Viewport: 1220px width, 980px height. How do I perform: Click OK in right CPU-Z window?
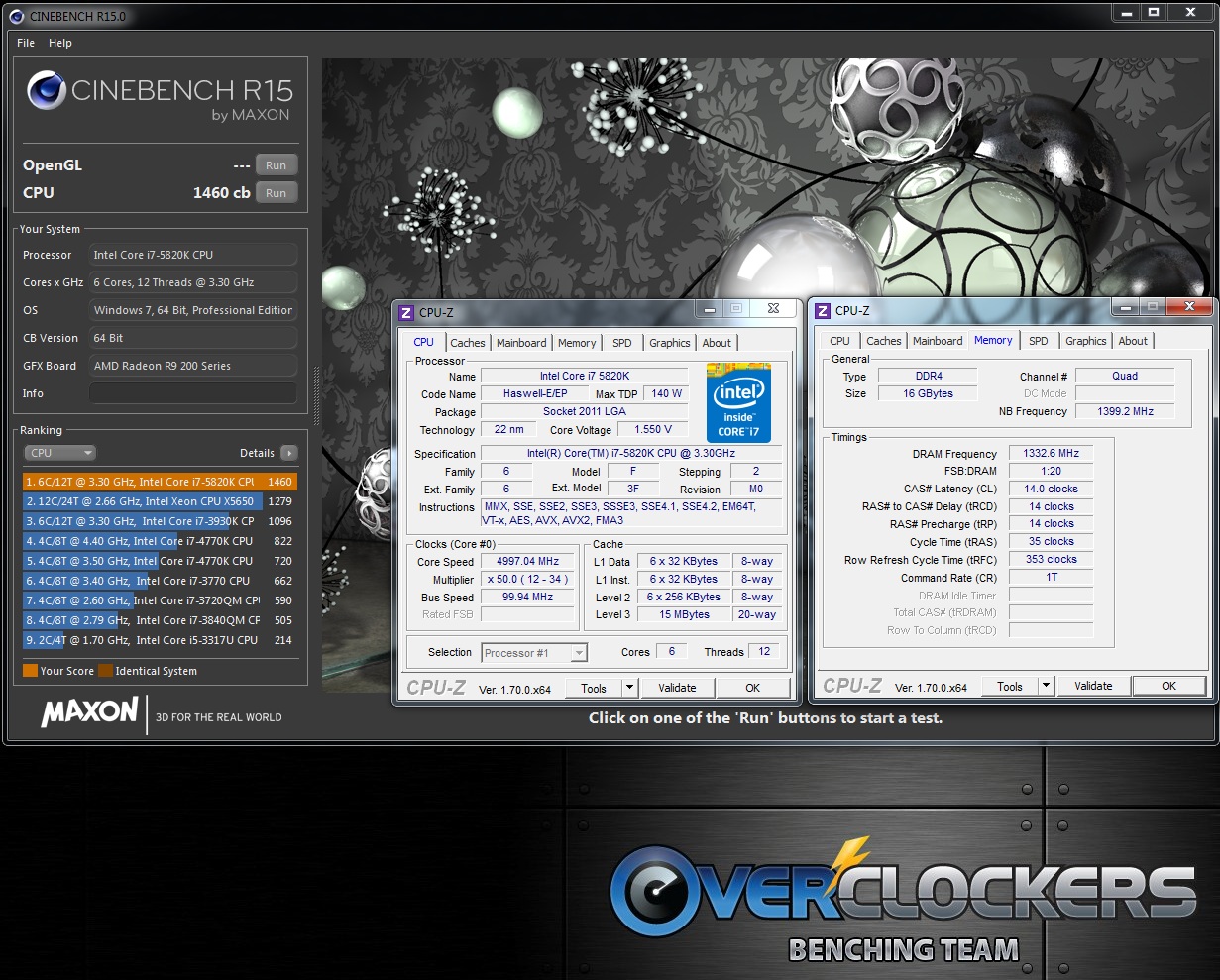pyautogui.click(x=1169, y=686)
